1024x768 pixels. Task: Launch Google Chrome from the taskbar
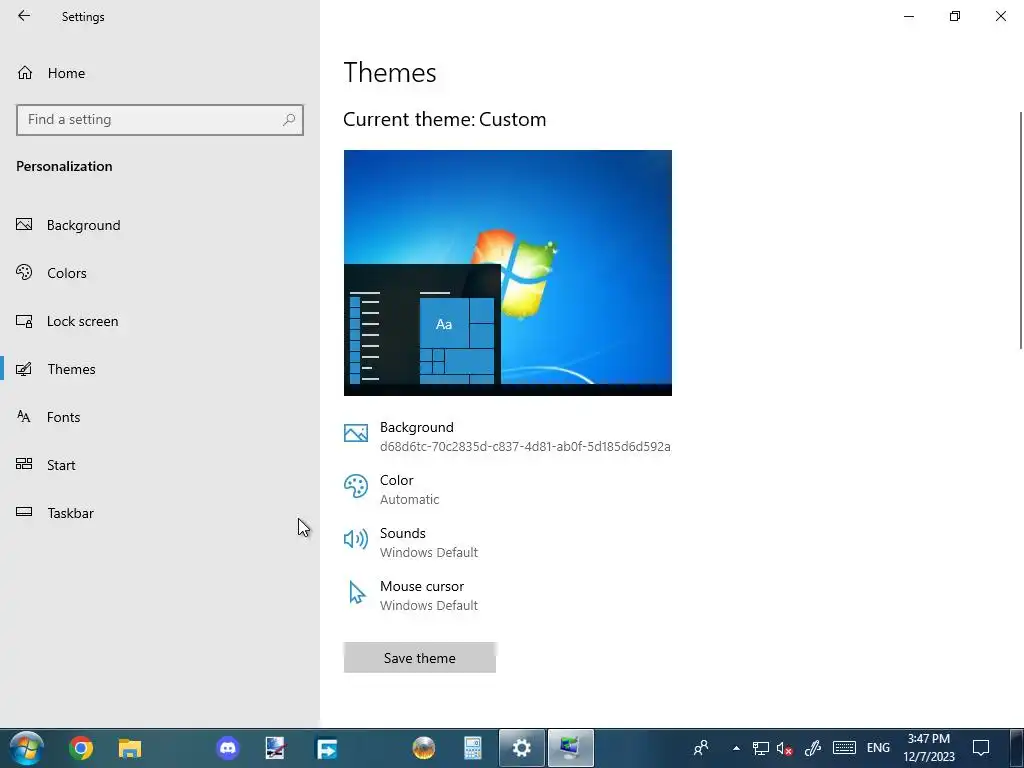point(81,748)
